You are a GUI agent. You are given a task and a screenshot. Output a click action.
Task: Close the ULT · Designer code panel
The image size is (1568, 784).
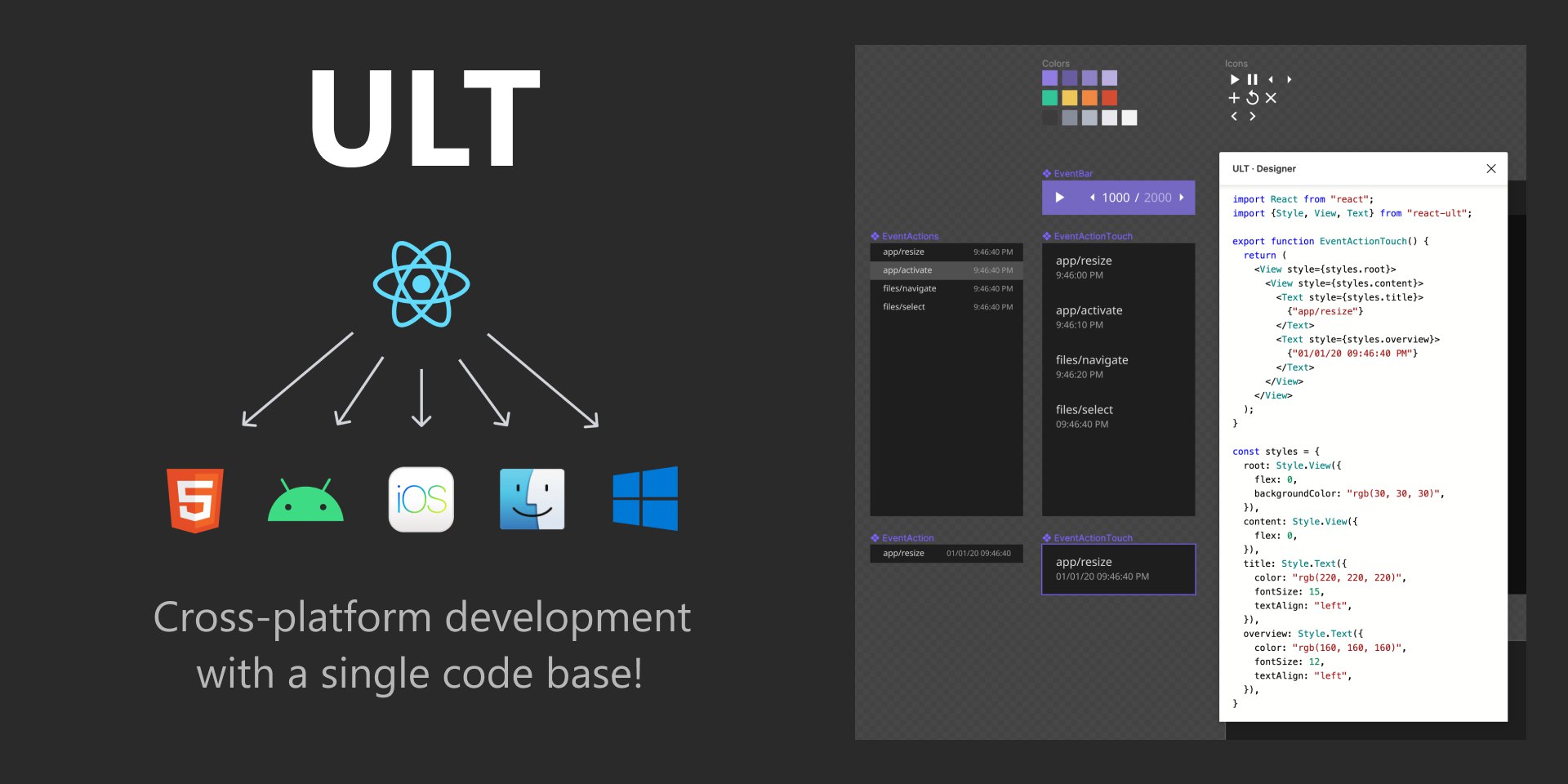tap(1491, 168)
